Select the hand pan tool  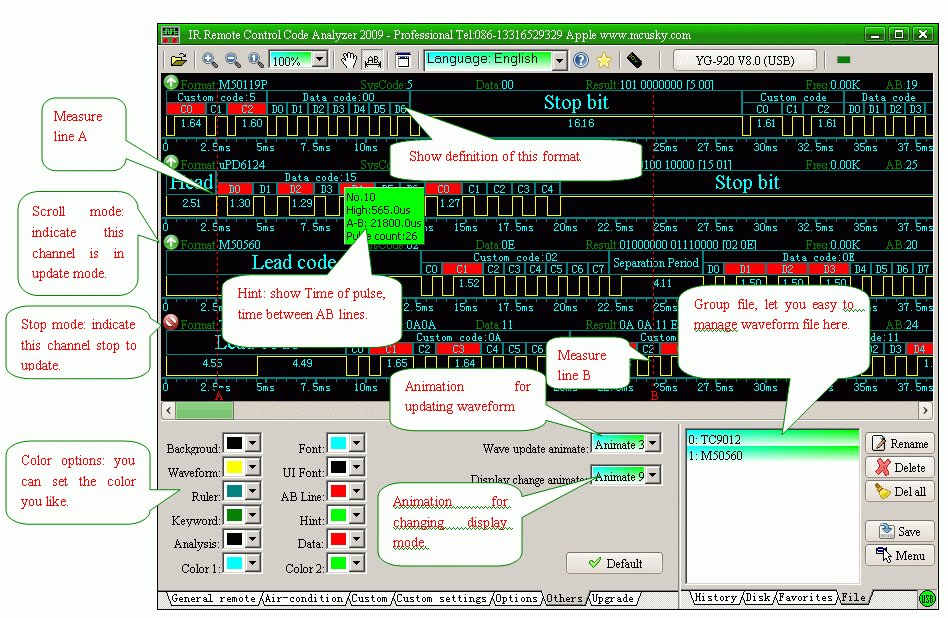(x=351, y=60)
